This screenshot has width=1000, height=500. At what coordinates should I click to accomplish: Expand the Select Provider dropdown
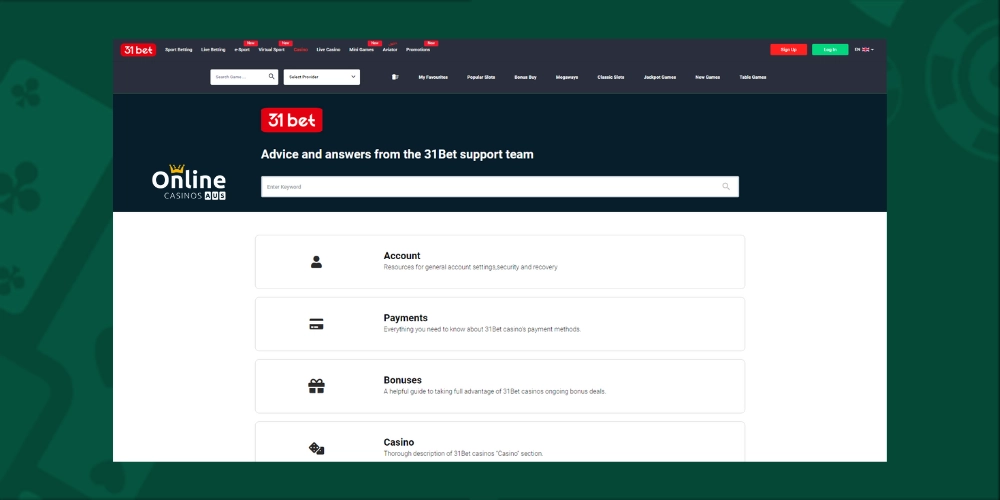click(321, 77)
